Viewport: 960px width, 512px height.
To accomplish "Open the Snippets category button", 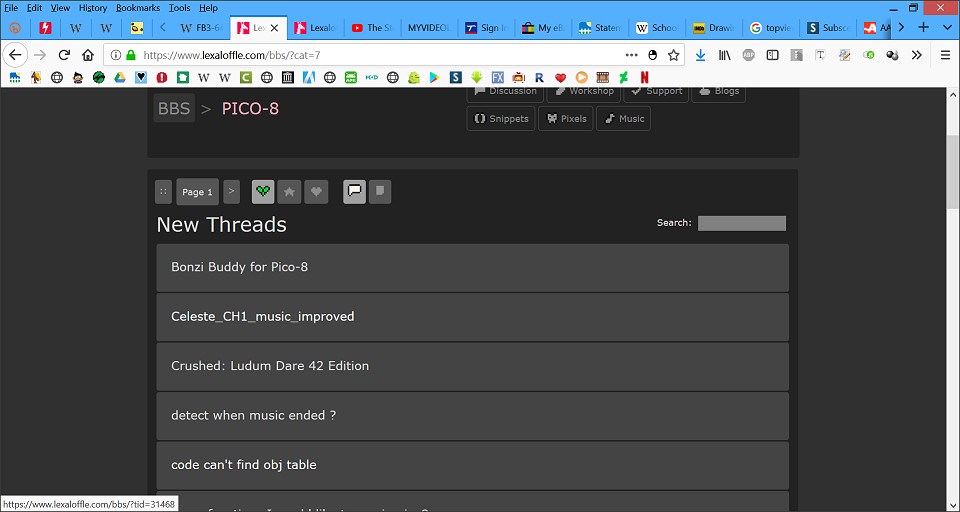I will pos(501,119).
